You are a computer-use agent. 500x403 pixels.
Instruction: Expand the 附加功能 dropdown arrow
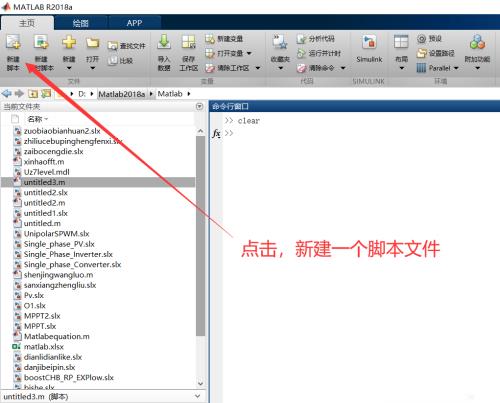478,68
